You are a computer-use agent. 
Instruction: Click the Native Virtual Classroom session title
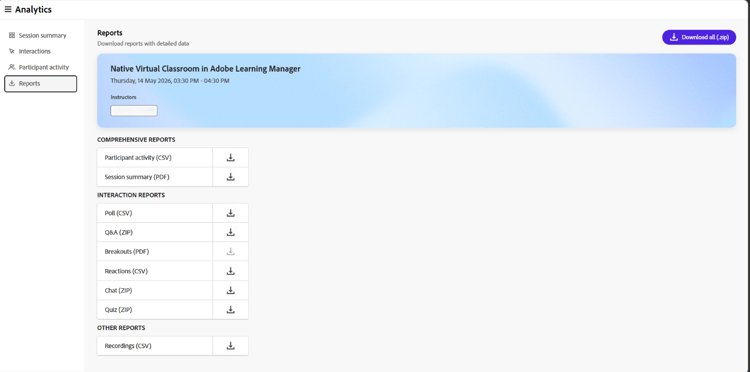205,69
